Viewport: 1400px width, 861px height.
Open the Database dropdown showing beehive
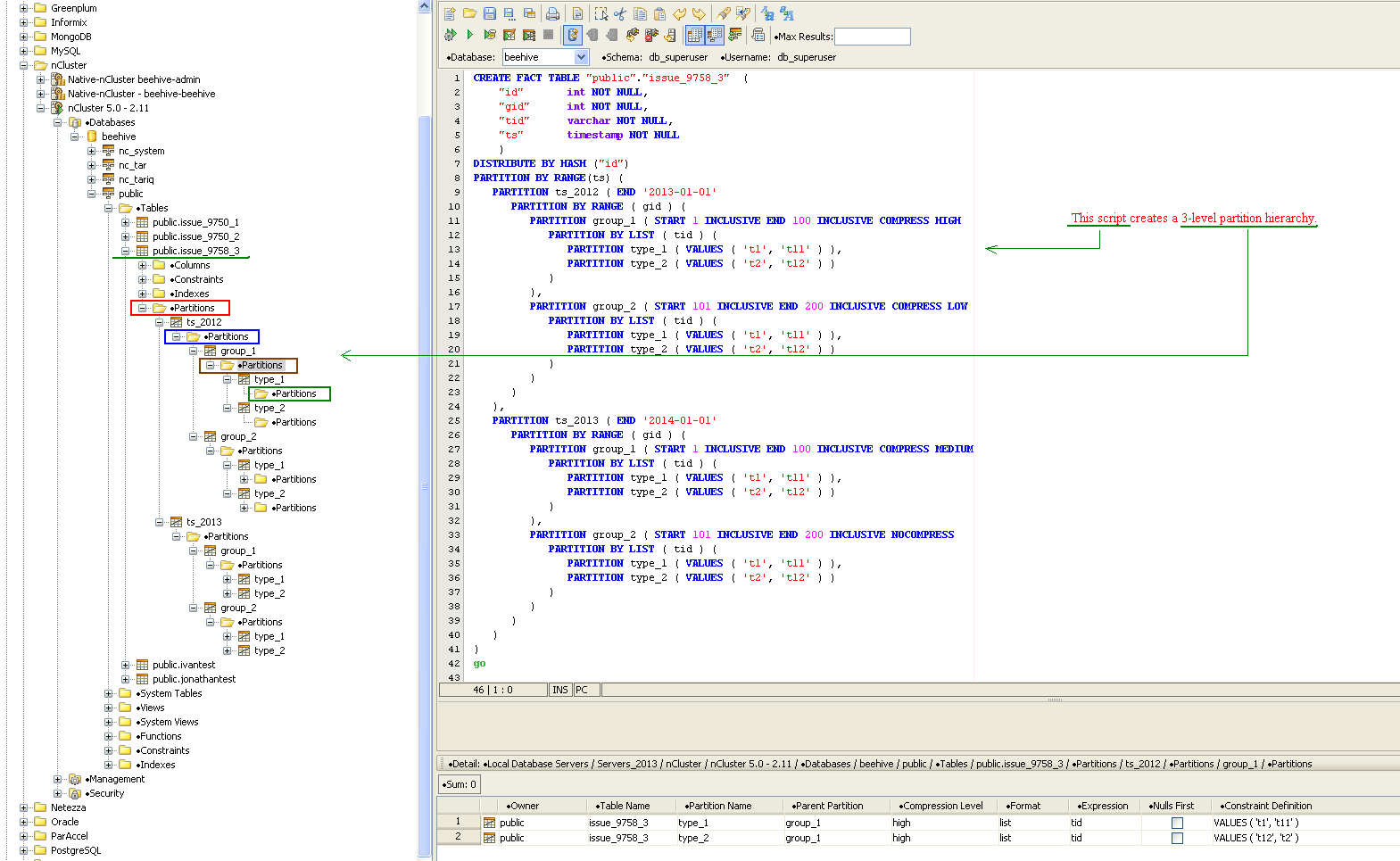(x=581, y=57)
